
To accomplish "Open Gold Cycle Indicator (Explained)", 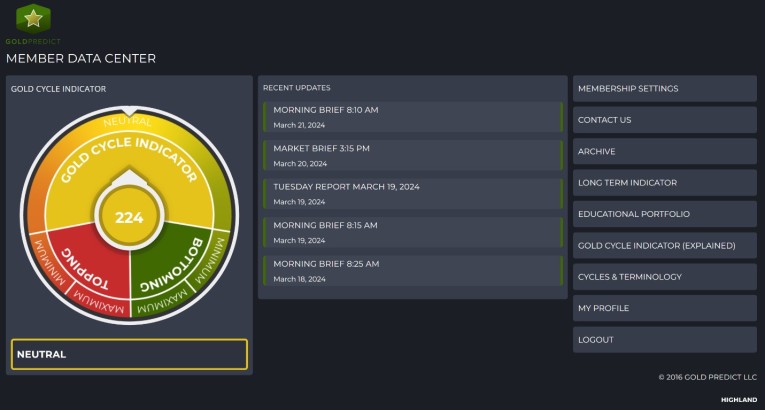I will (664, 245).
